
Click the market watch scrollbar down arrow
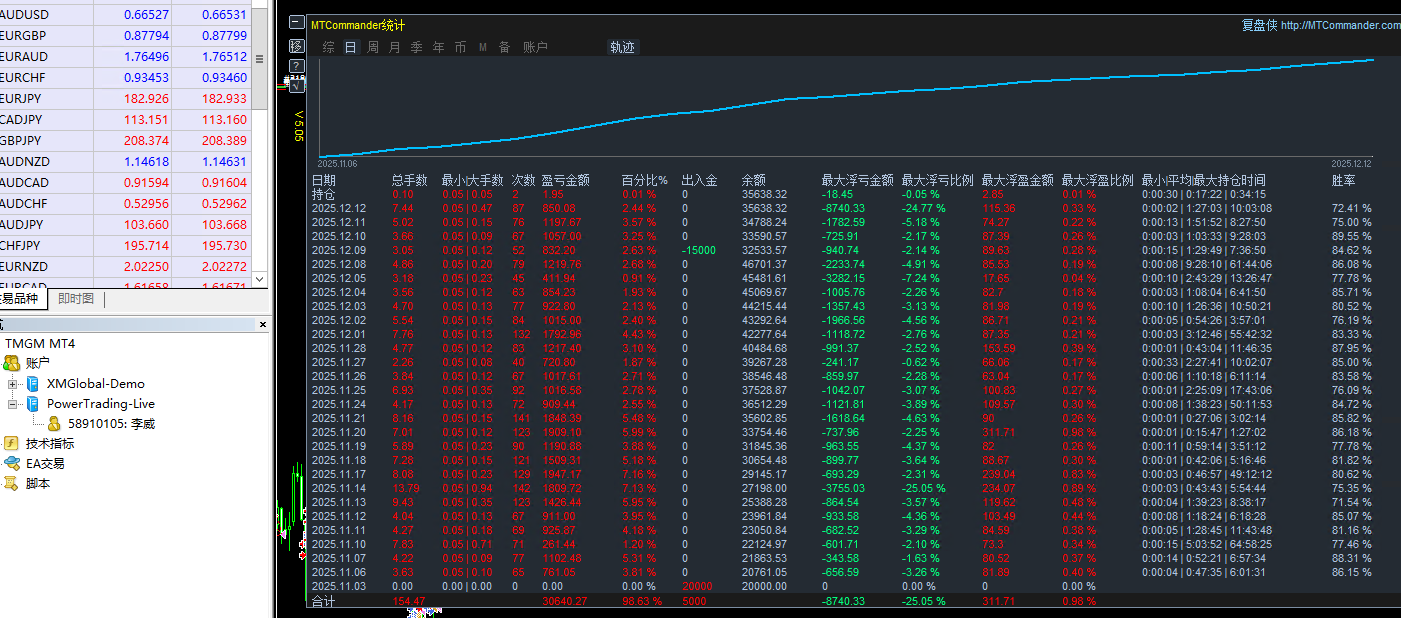point(260,279)
